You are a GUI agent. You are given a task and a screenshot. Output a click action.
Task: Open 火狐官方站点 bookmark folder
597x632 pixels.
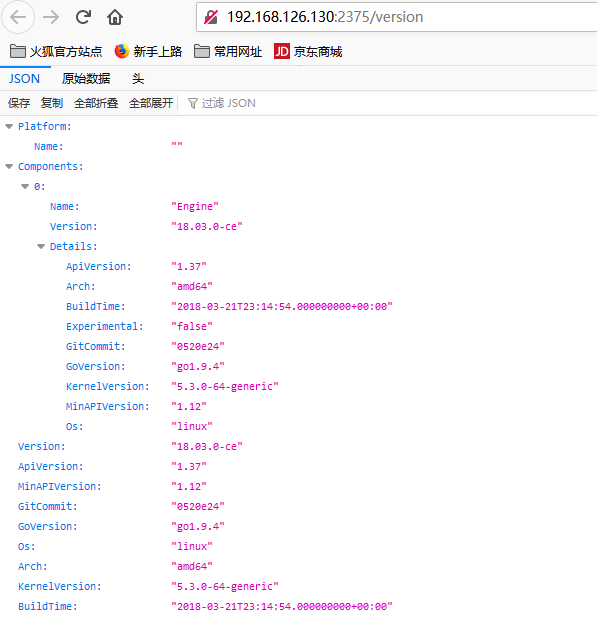(56, 52)
